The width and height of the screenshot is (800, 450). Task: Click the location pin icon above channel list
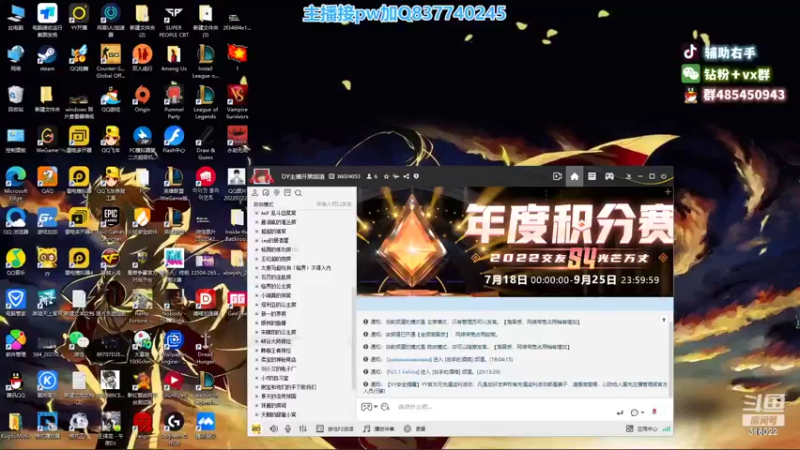(x=277, y=193)
